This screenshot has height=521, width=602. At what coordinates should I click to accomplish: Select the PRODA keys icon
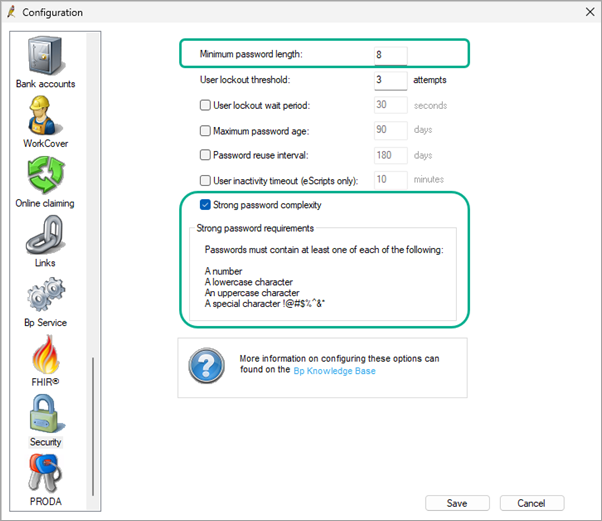(x=45, y=473)
